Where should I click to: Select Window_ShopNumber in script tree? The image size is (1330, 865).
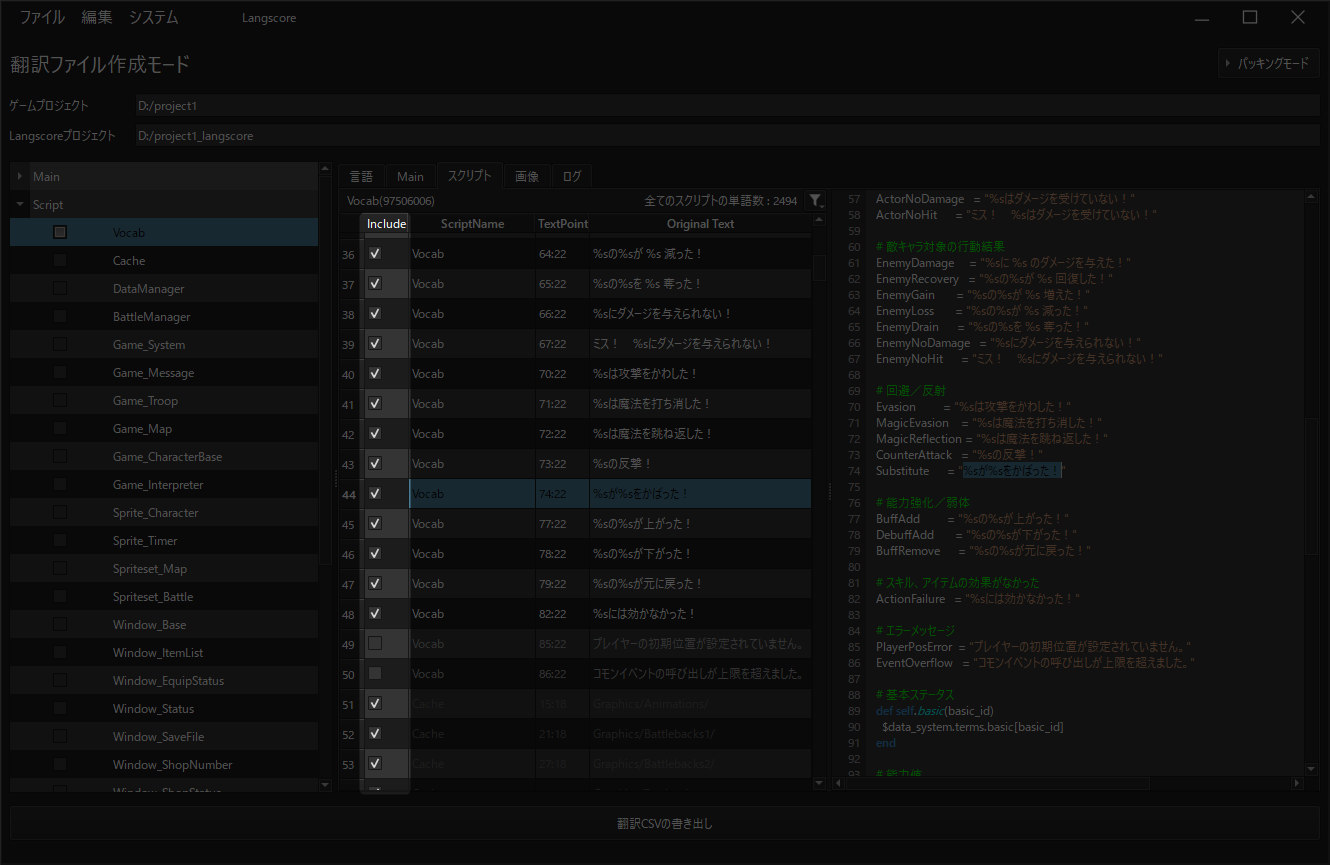coord(172,764)
